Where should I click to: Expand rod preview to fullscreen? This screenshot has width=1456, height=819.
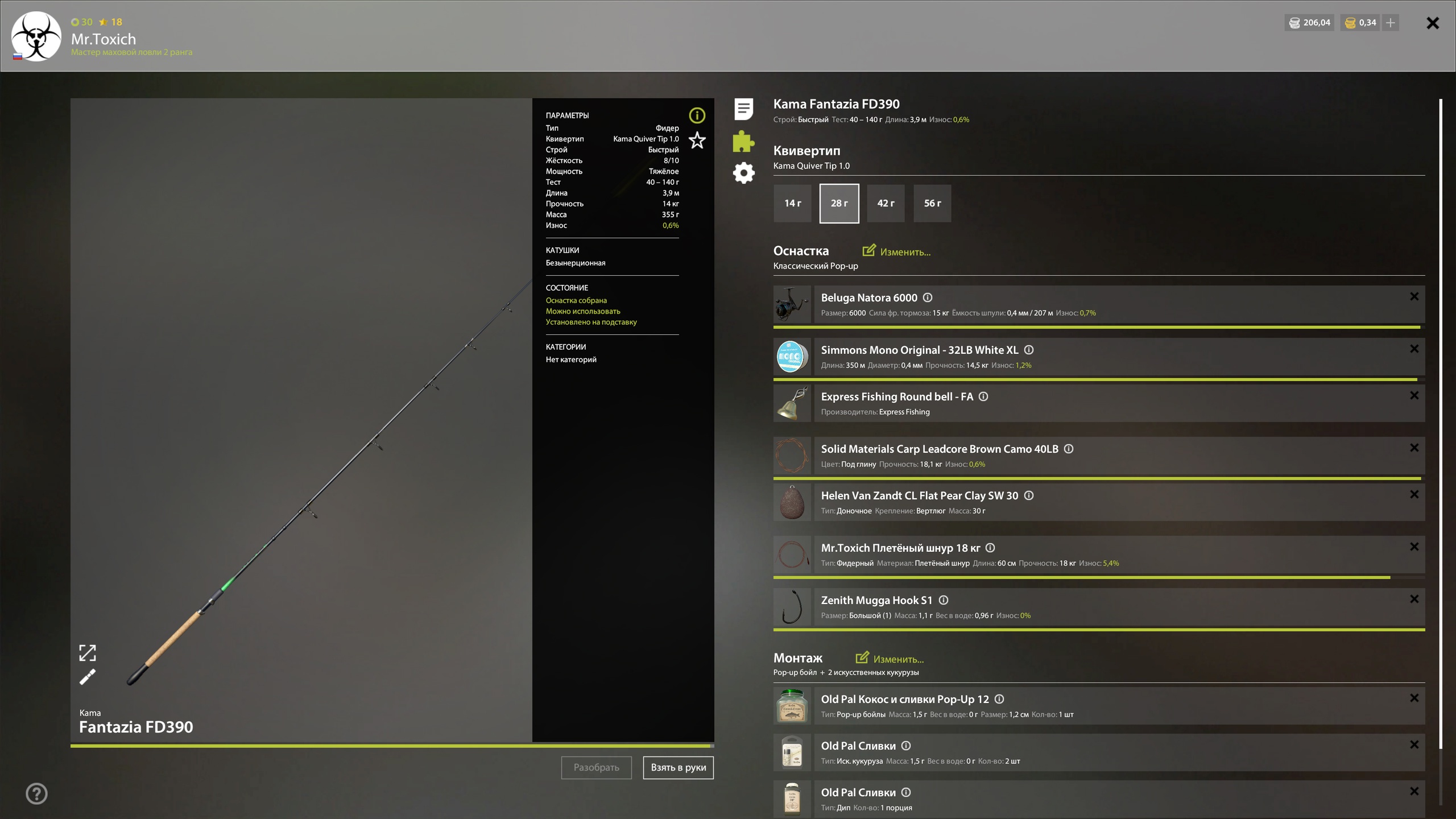(87, 653)
